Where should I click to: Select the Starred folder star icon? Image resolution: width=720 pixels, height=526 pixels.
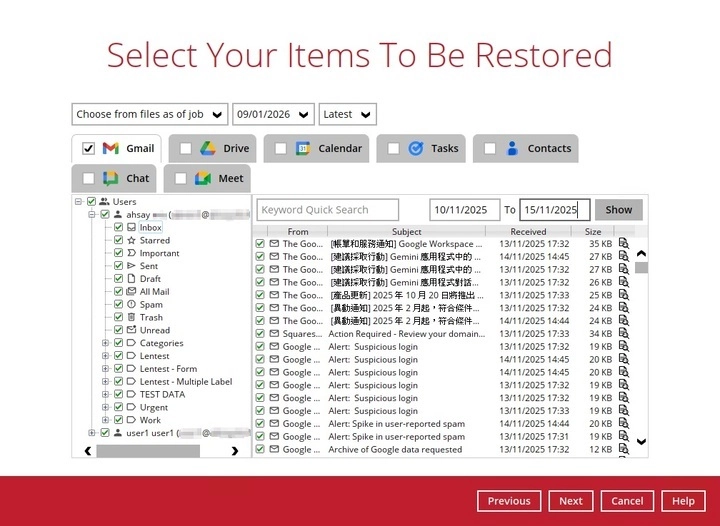point(131,241)
